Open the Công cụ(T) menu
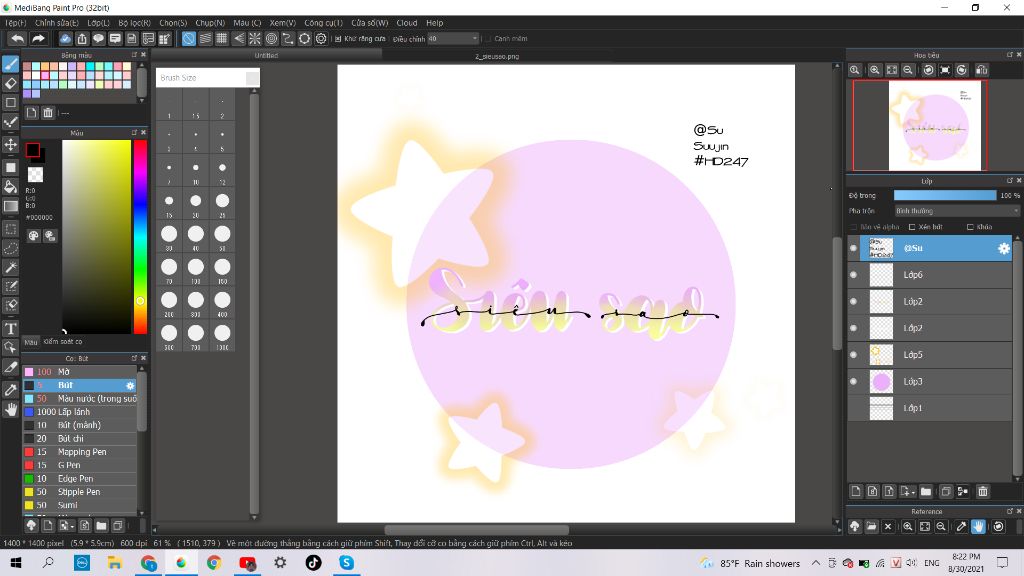1024x576 pixels. pyautogui.click(x=323, y=23)
